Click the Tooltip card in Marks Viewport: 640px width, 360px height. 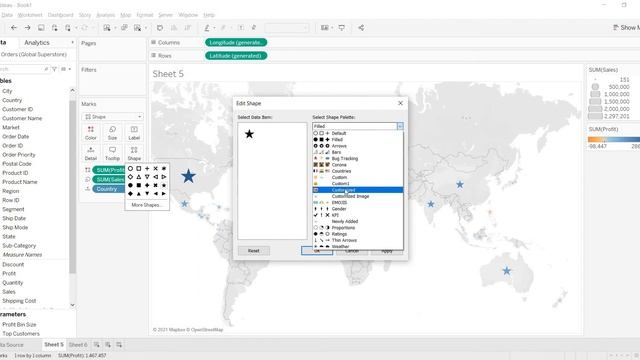tap(112, 153)
